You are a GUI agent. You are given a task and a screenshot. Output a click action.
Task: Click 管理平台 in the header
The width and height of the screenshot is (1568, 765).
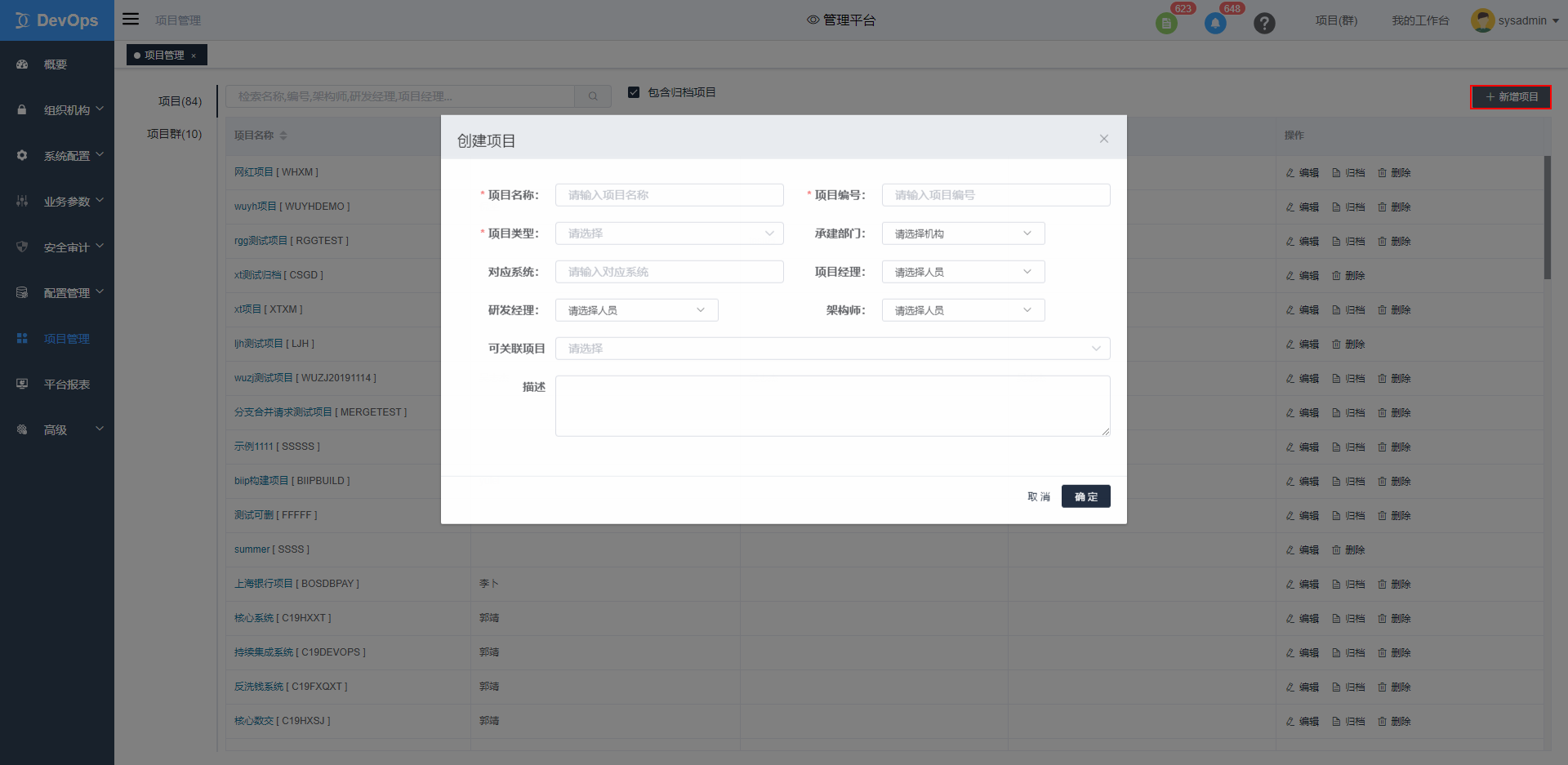pyautogui.click(x=841, y=20)
